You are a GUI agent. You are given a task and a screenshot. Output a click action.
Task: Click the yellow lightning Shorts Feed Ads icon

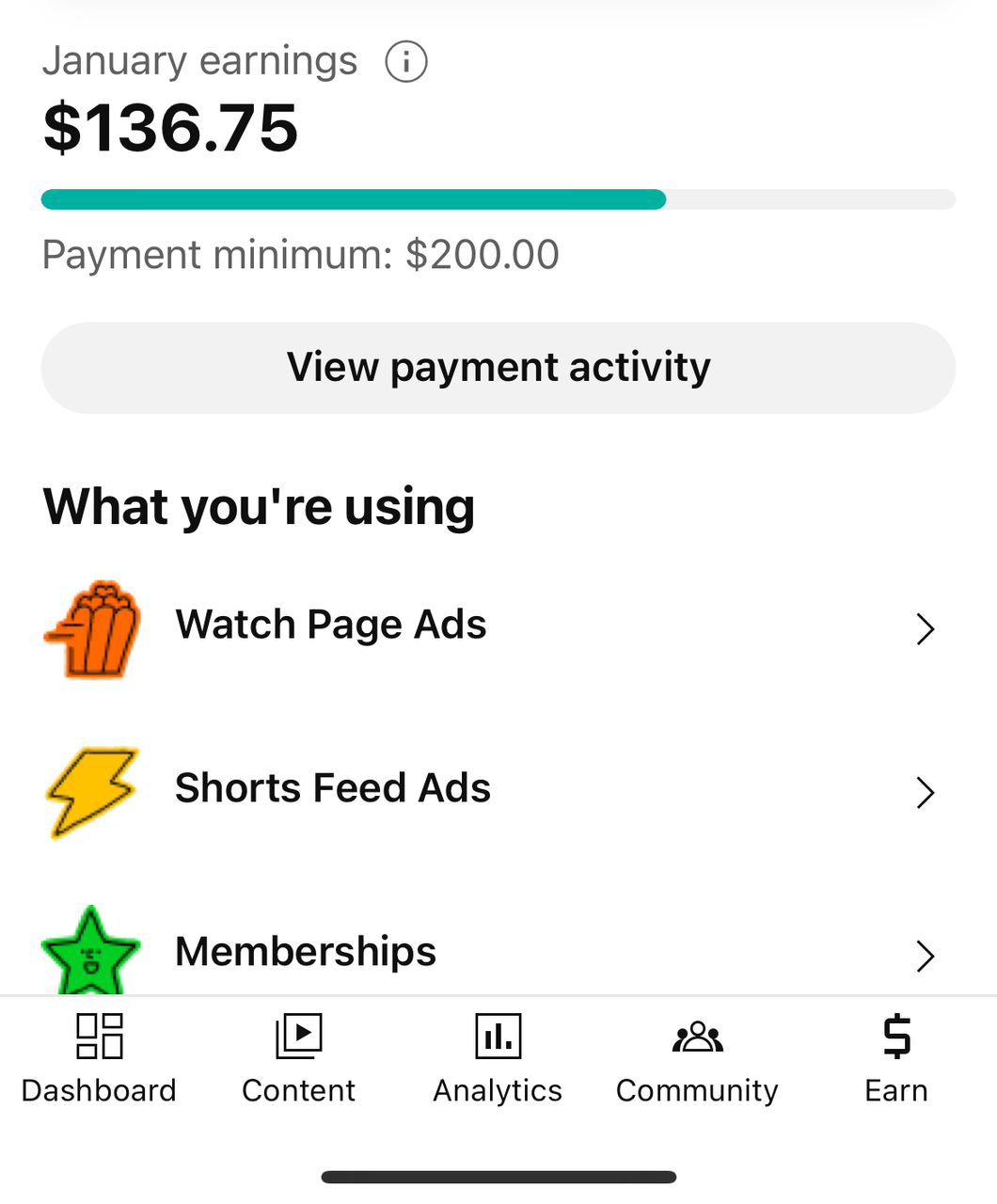[92, 792]
